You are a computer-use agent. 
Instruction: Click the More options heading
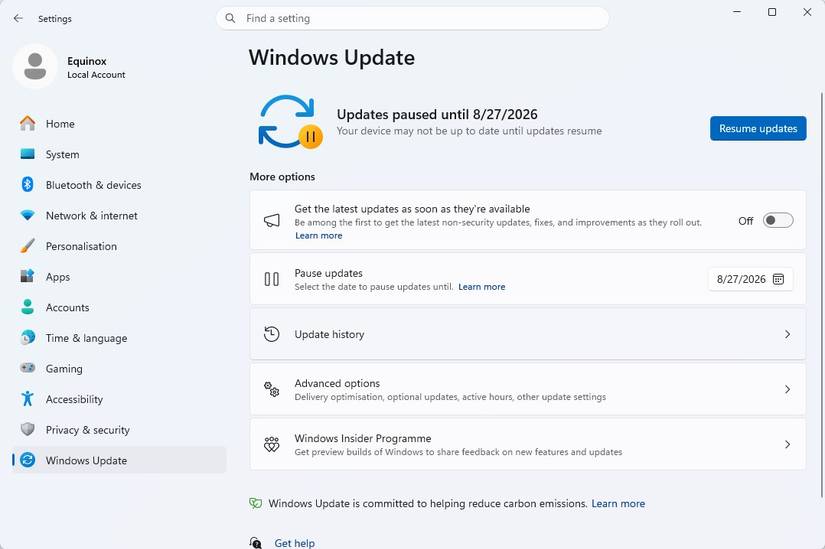[x=283, y=177]
